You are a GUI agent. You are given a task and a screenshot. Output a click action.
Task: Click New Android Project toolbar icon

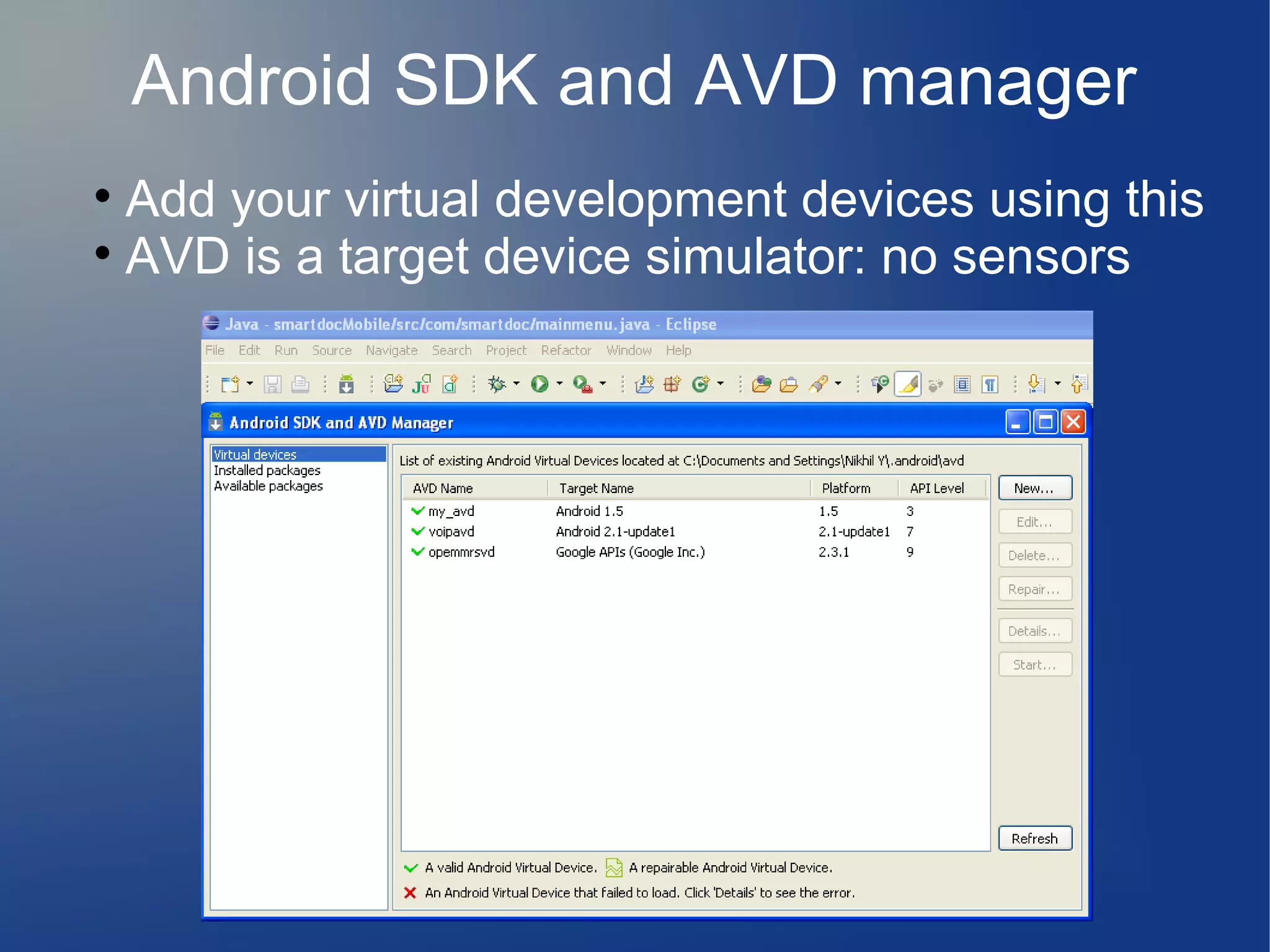pyautogui.click(x=393, y=385)
